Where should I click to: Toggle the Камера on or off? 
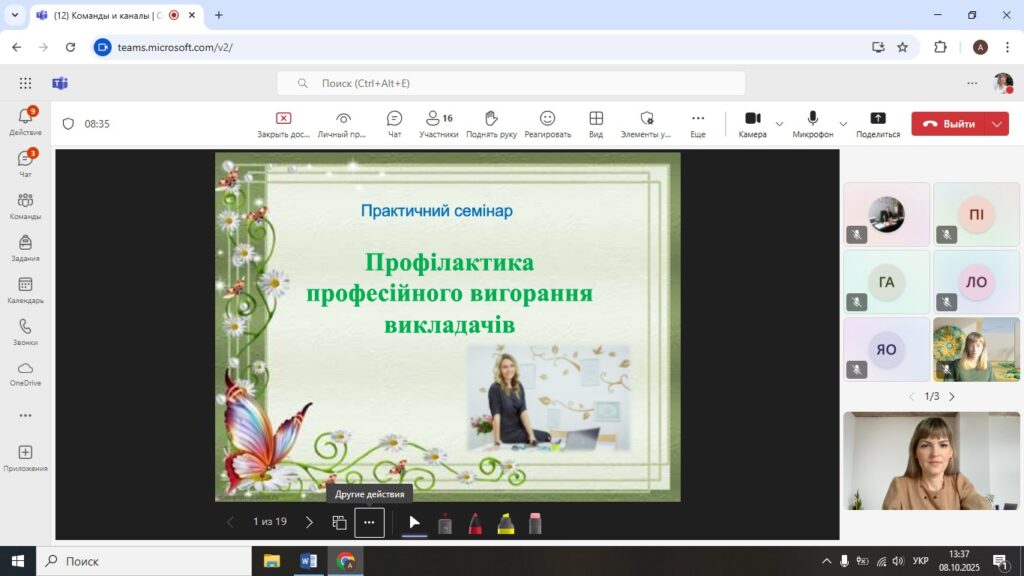coord(752,123)
